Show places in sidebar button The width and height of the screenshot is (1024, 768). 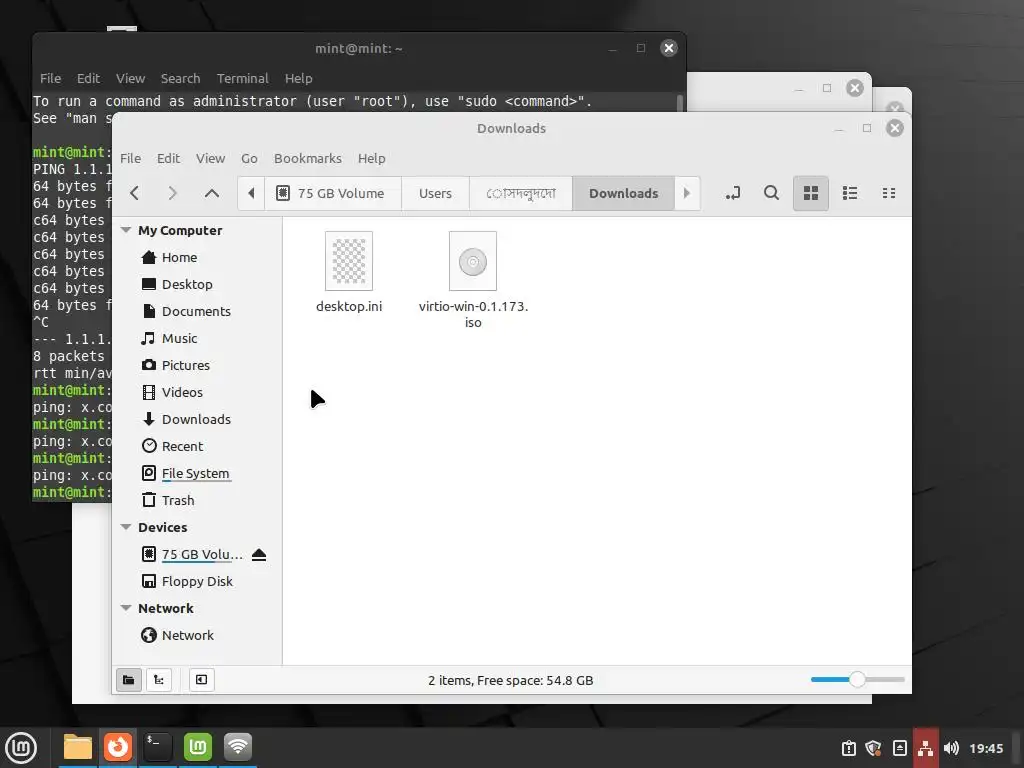click(129, 680)
